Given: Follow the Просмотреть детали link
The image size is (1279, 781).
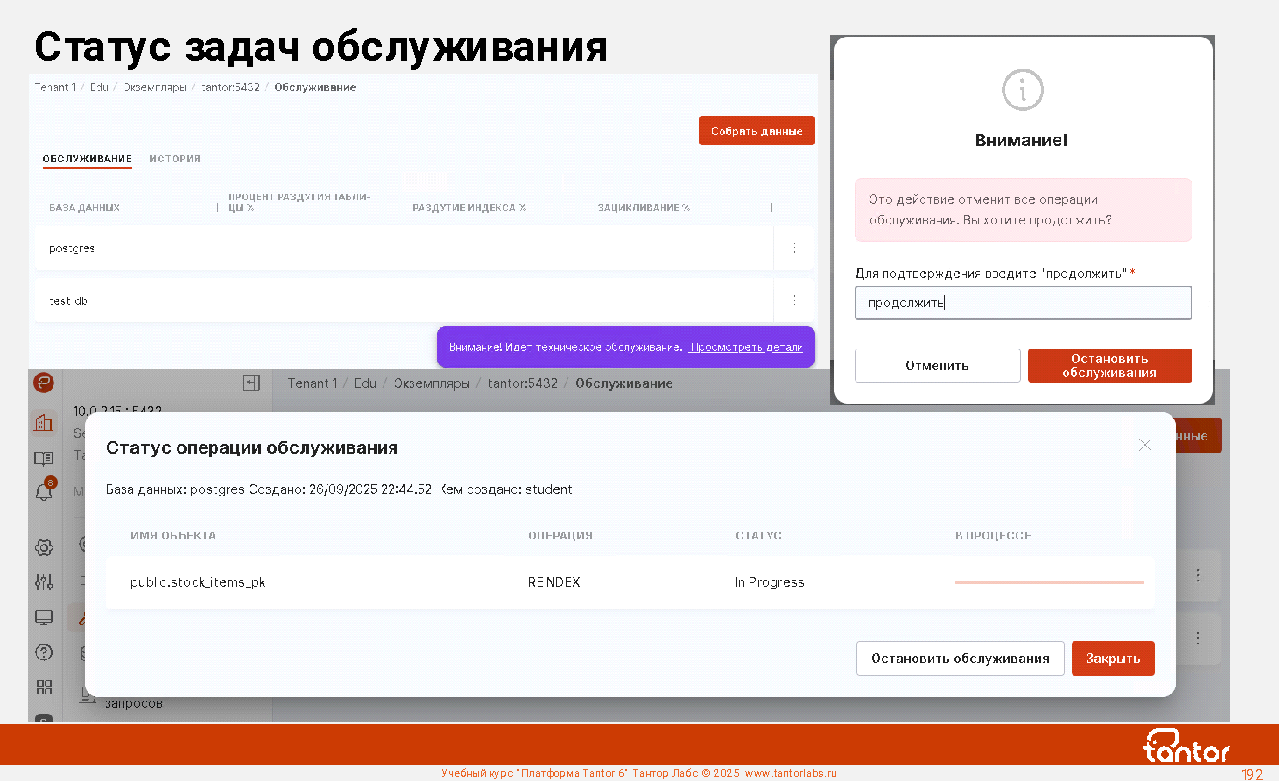Looking at the screenshot, I should pos(745,347).
